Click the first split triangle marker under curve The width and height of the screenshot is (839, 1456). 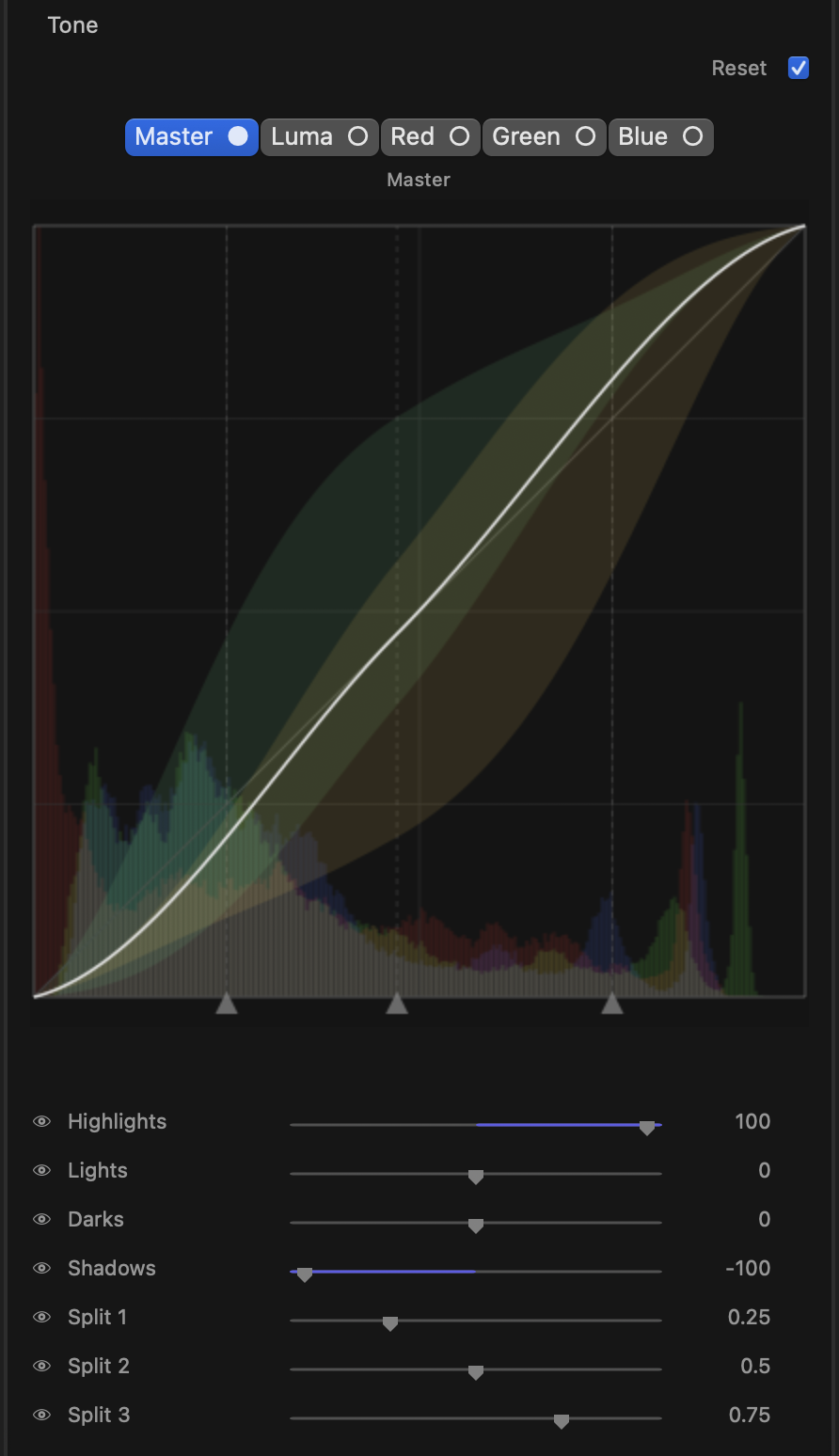pyautogui.click(x=227, y=1003)
